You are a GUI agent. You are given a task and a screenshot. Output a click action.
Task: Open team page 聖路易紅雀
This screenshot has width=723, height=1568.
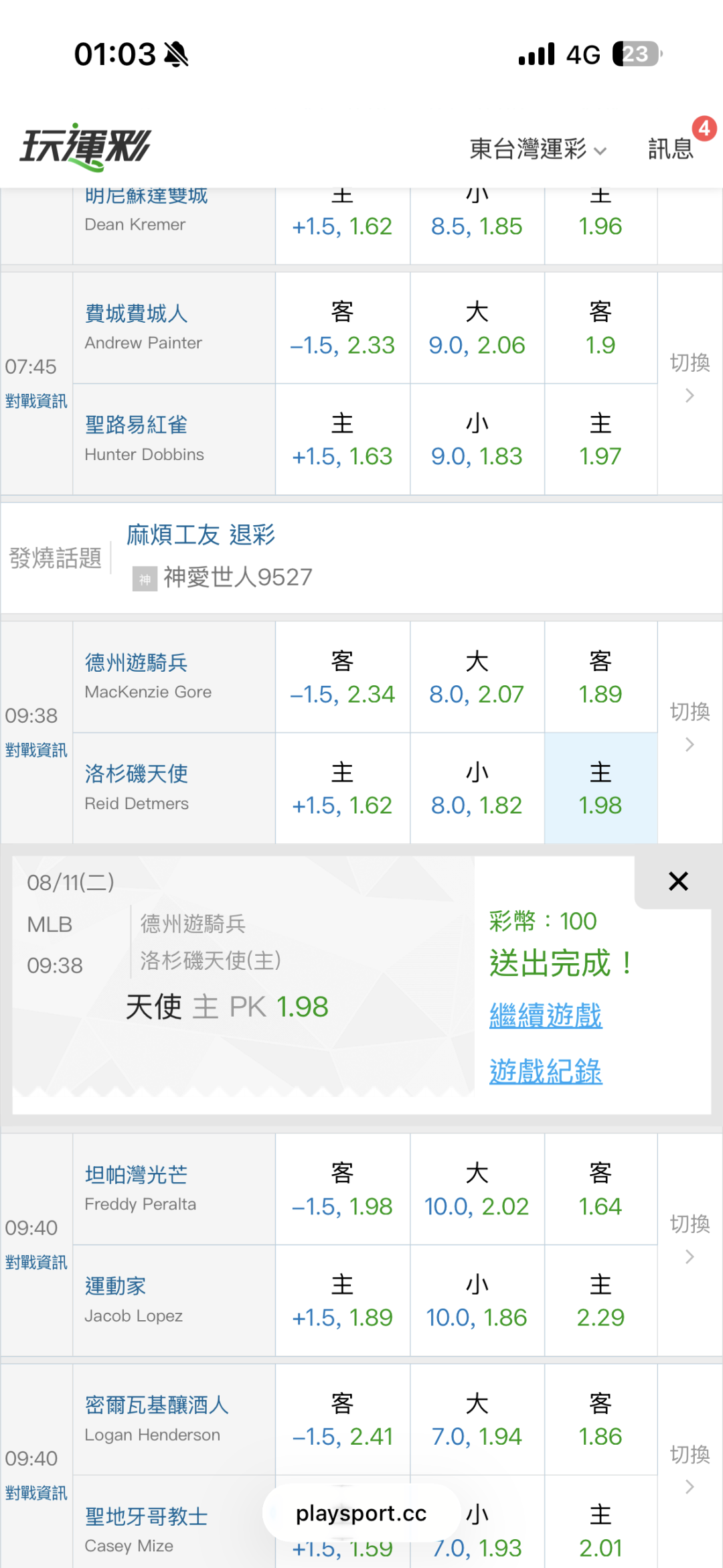pos(136,425)
